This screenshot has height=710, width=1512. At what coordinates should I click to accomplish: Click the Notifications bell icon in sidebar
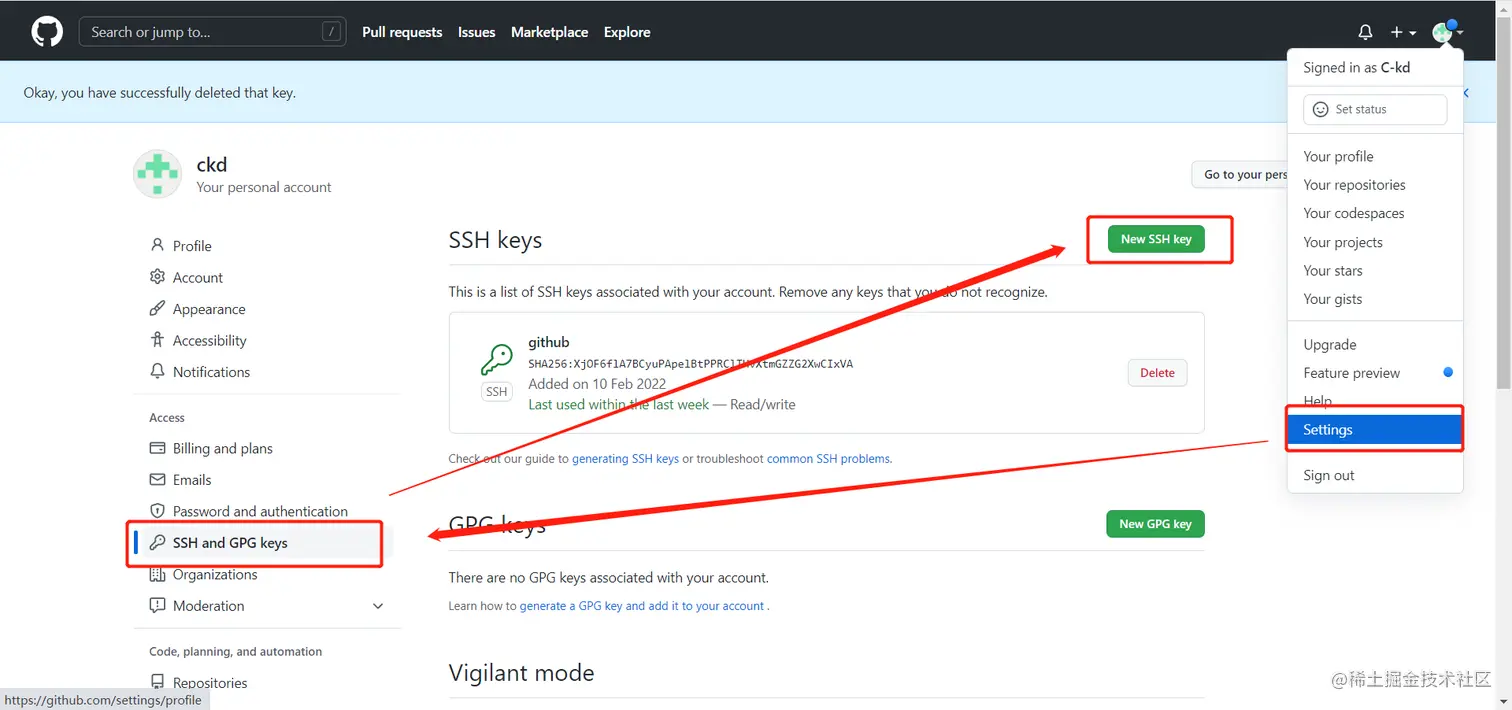coord(157,371)
